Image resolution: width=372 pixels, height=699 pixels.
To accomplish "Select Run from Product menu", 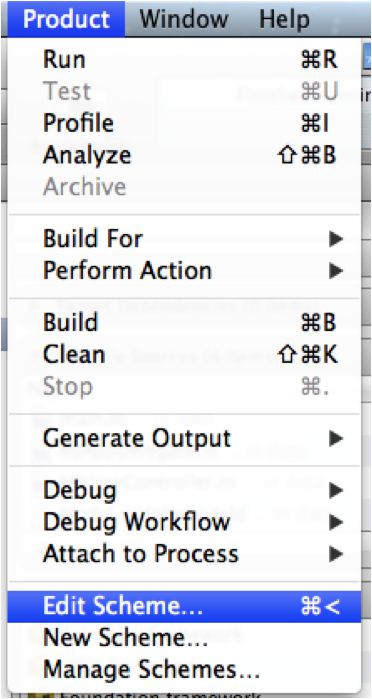I will tap(184, 60).
